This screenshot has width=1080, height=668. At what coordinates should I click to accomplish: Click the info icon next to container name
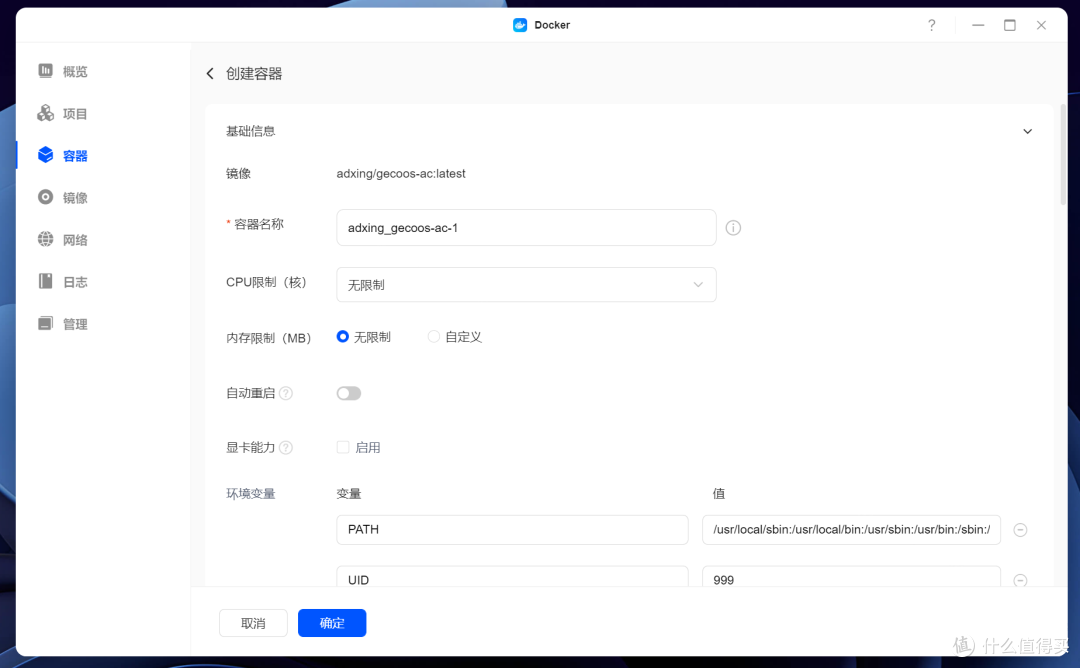(734, 228)
